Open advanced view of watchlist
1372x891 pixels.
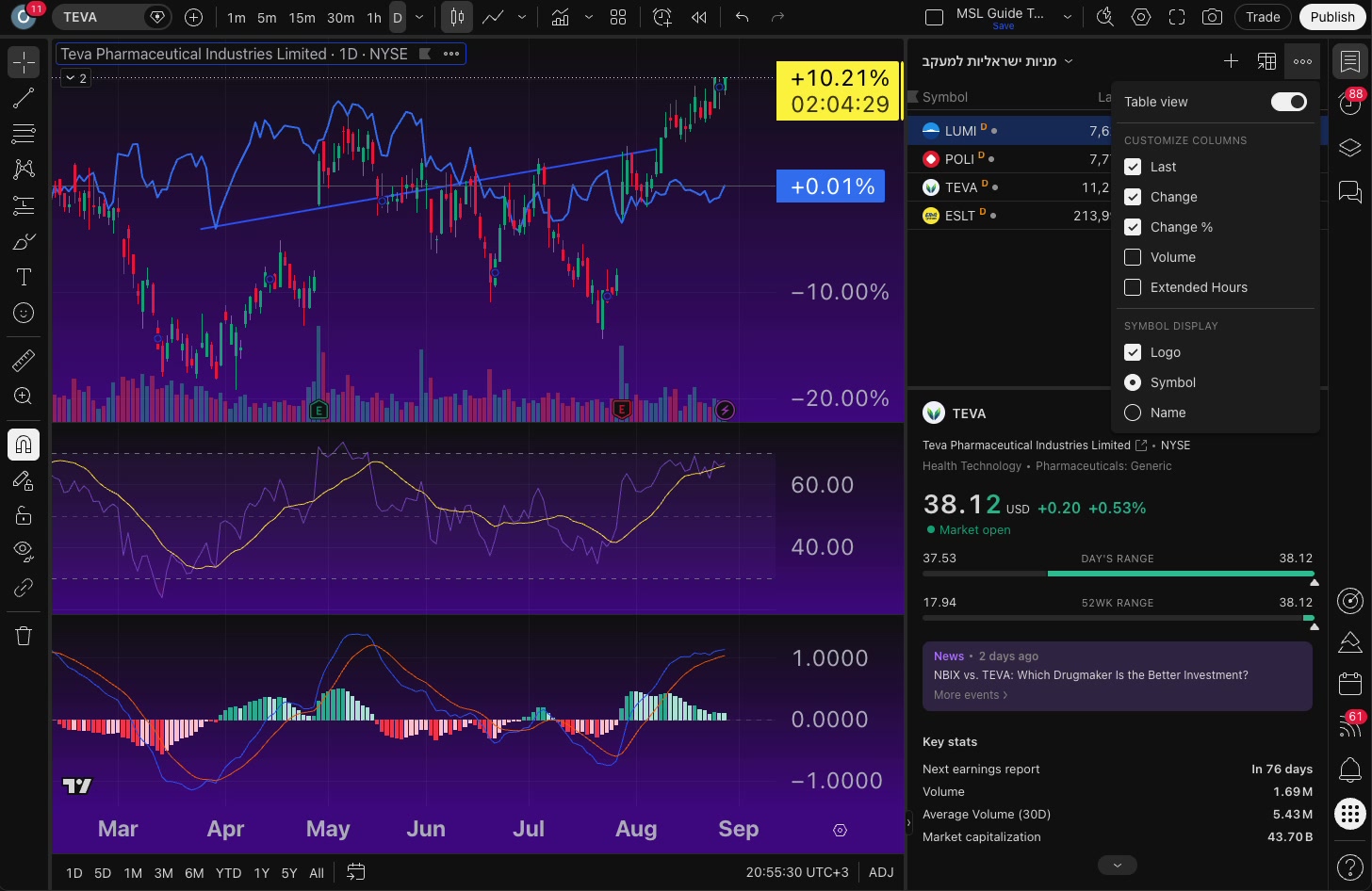click(x=1266, y=61)
